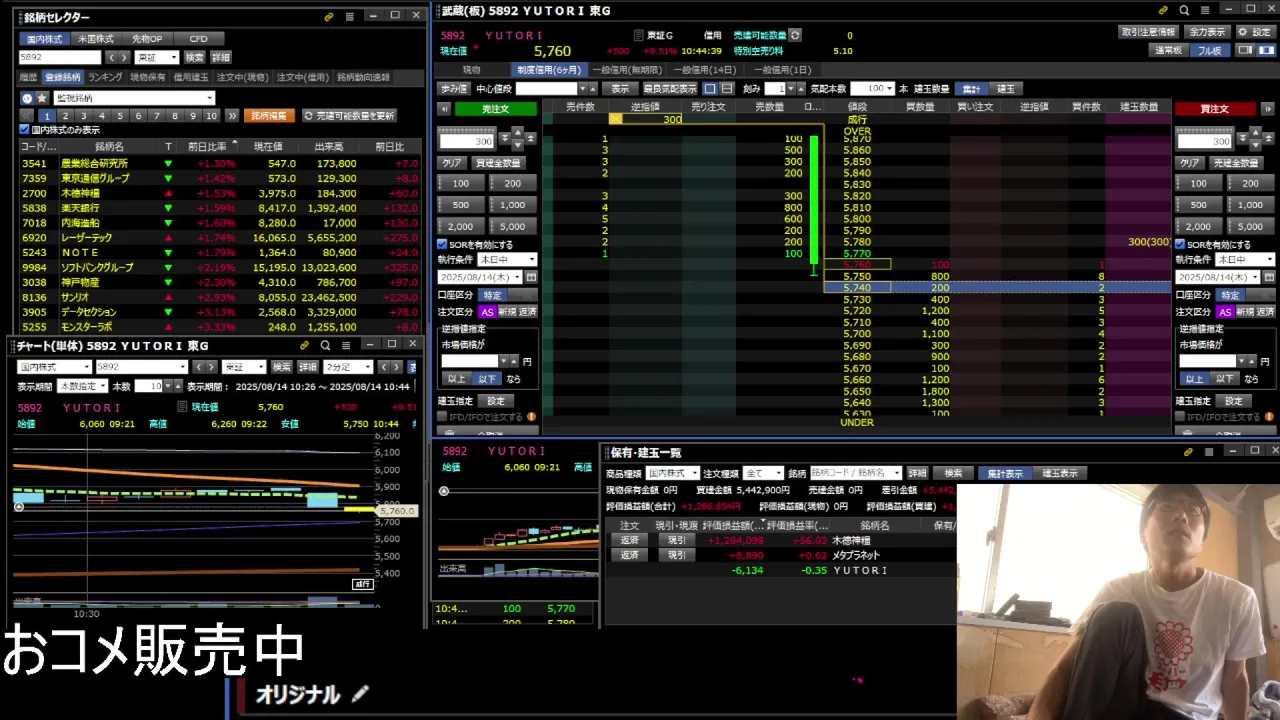Viewport: 1280px width, 720px height.
Task: Click the refresh 売建可能数量を更新 button
Action: (349, 116)
